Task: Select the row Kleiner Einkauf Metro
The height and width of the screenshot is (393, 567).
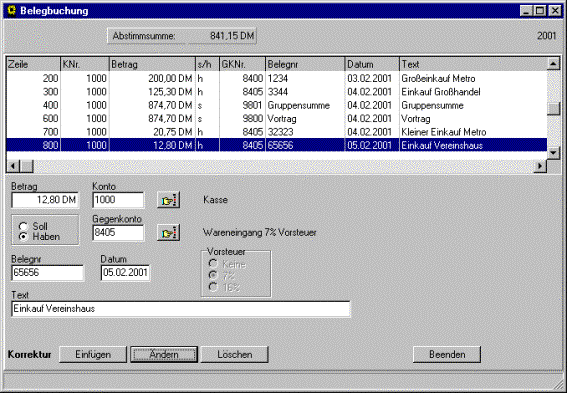Action: click(277, 132)
